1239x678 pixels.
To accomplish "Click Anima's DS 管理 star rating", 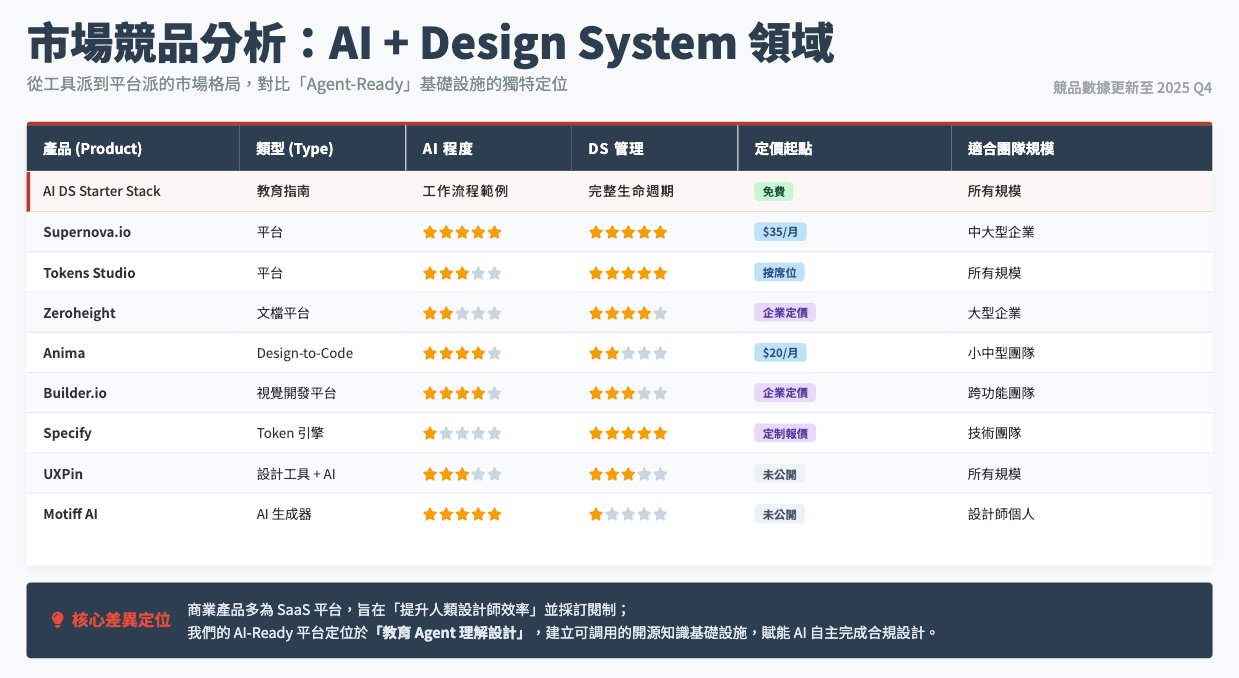I will click(x=628, y=353).
